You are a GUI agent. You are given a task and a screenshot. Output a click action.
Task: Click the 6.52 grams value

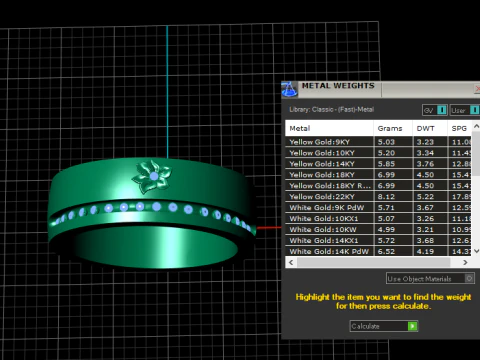[x=386, y=251]
